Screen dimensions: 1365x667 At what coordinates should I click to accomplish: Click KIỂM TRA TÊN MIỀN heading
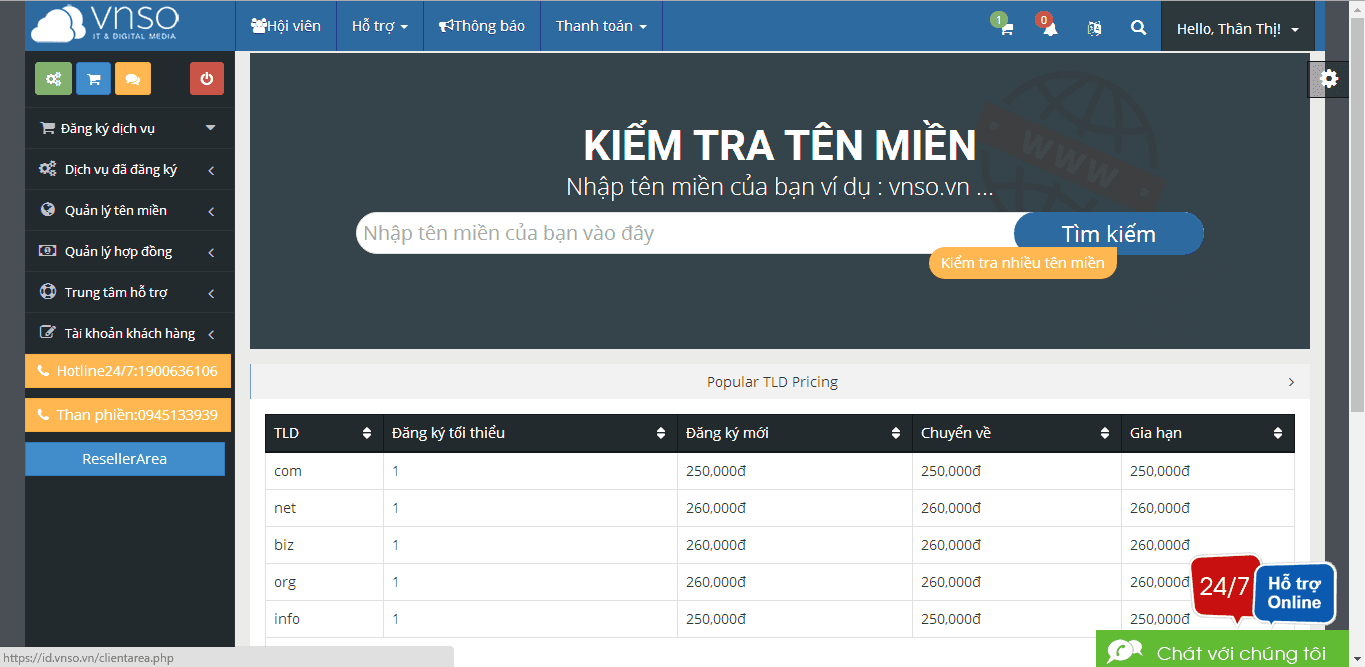pos(780,146)
